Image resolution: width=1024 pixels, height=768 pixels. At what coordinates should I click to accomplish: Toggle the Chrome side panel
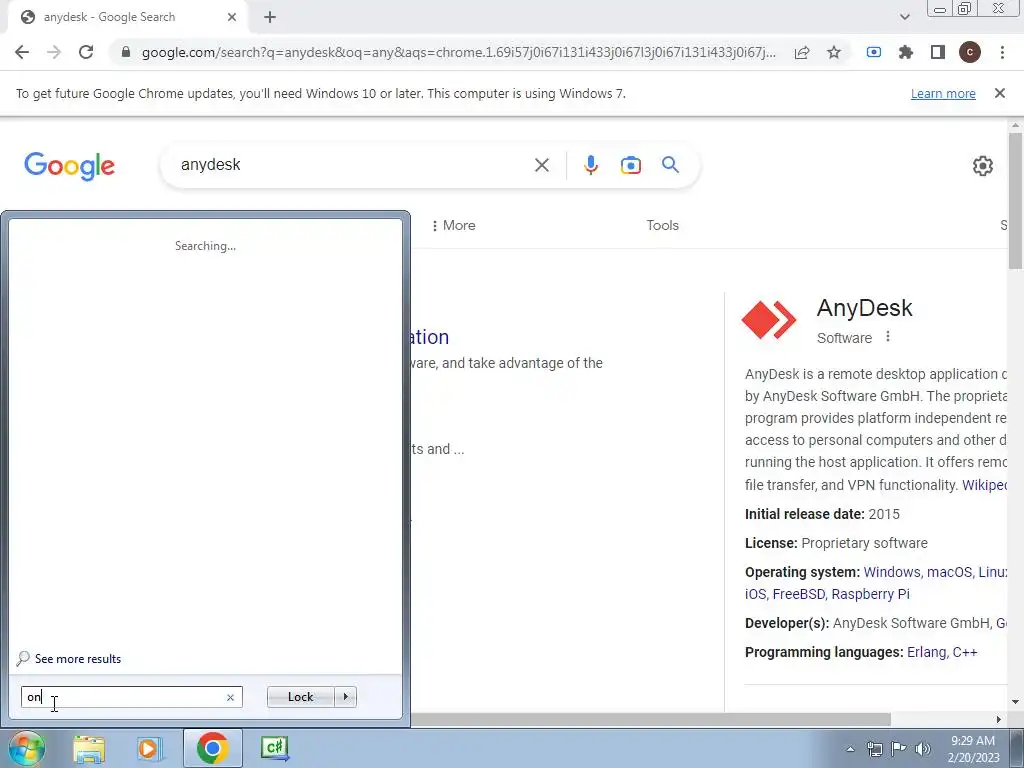[x=938, y=52]
